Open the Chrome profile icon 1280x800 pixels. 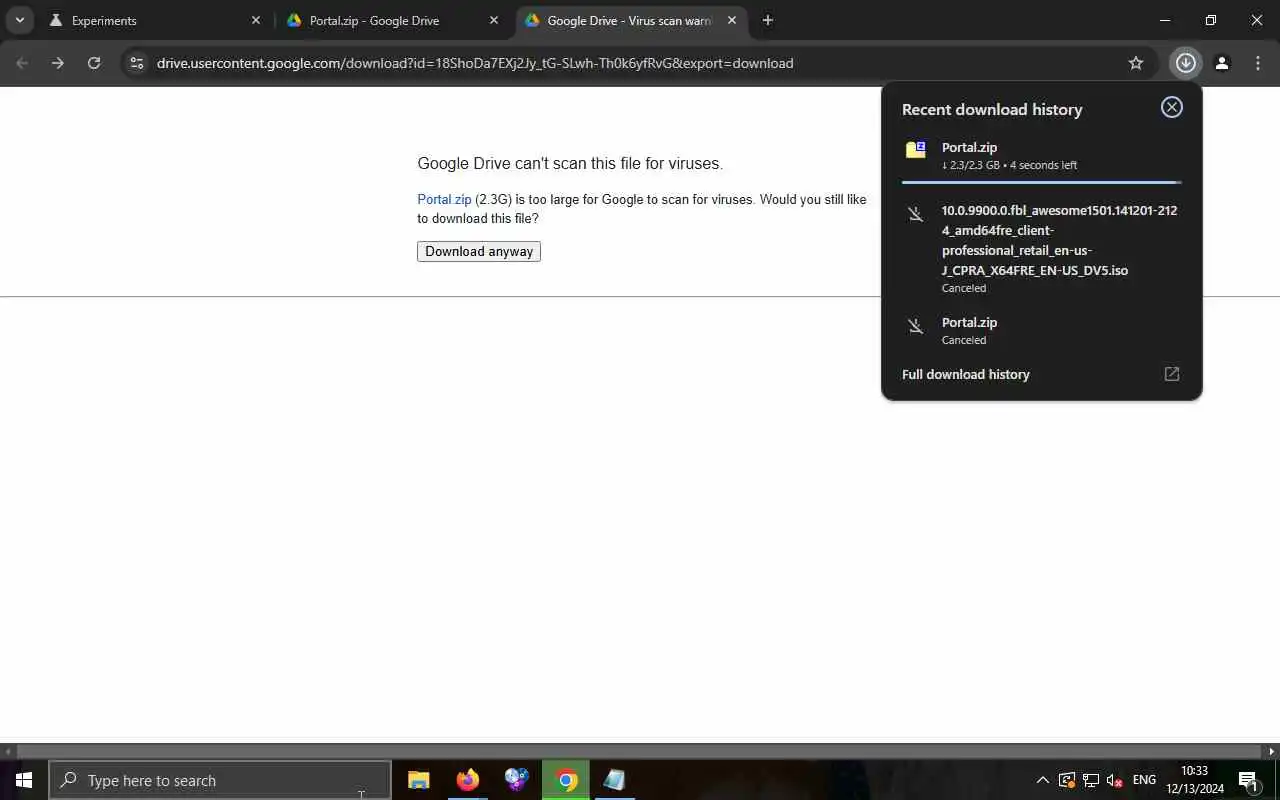point(1222,63)
